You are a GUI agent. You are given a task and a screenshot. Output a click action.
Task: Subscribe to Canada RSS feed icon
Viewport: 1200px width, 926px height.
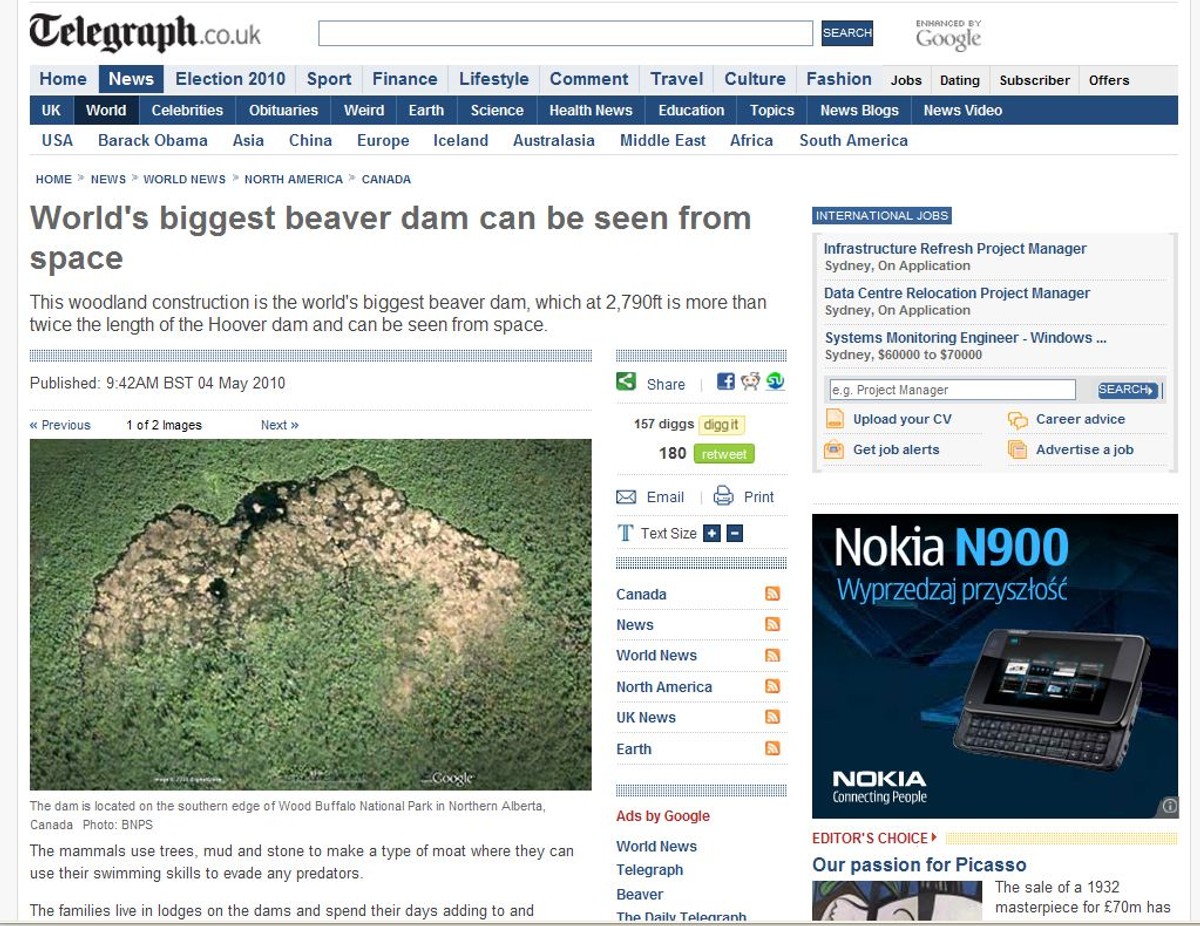pyautogui.click(x=772, y=594)
